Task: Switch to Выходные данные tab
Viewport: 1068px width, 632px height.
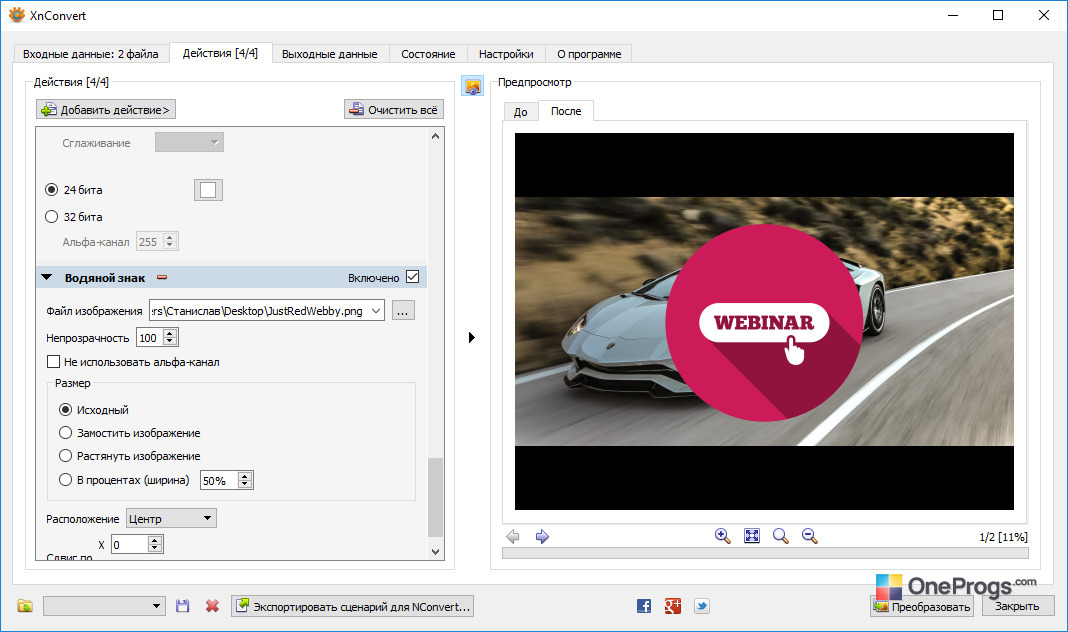Action: tap(330, 54)
